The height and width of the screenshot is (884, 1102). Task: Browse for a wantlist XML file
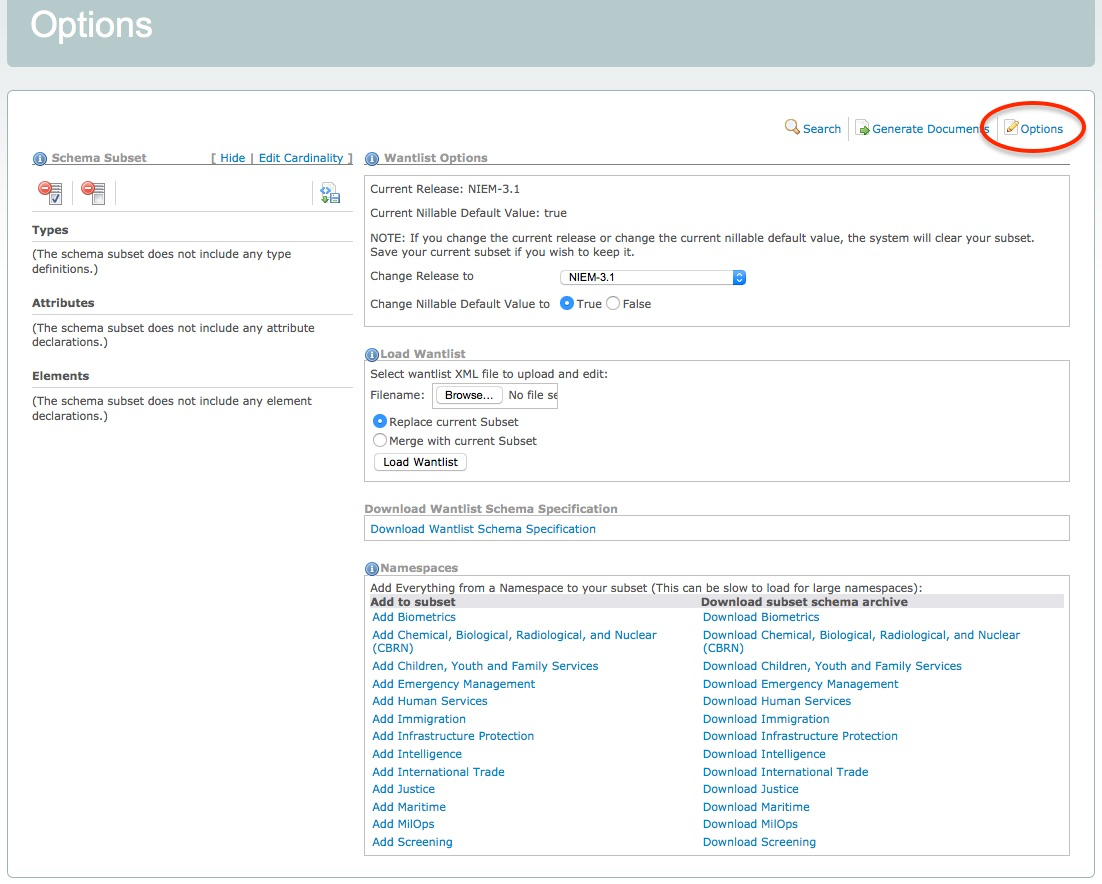point(468,396)
